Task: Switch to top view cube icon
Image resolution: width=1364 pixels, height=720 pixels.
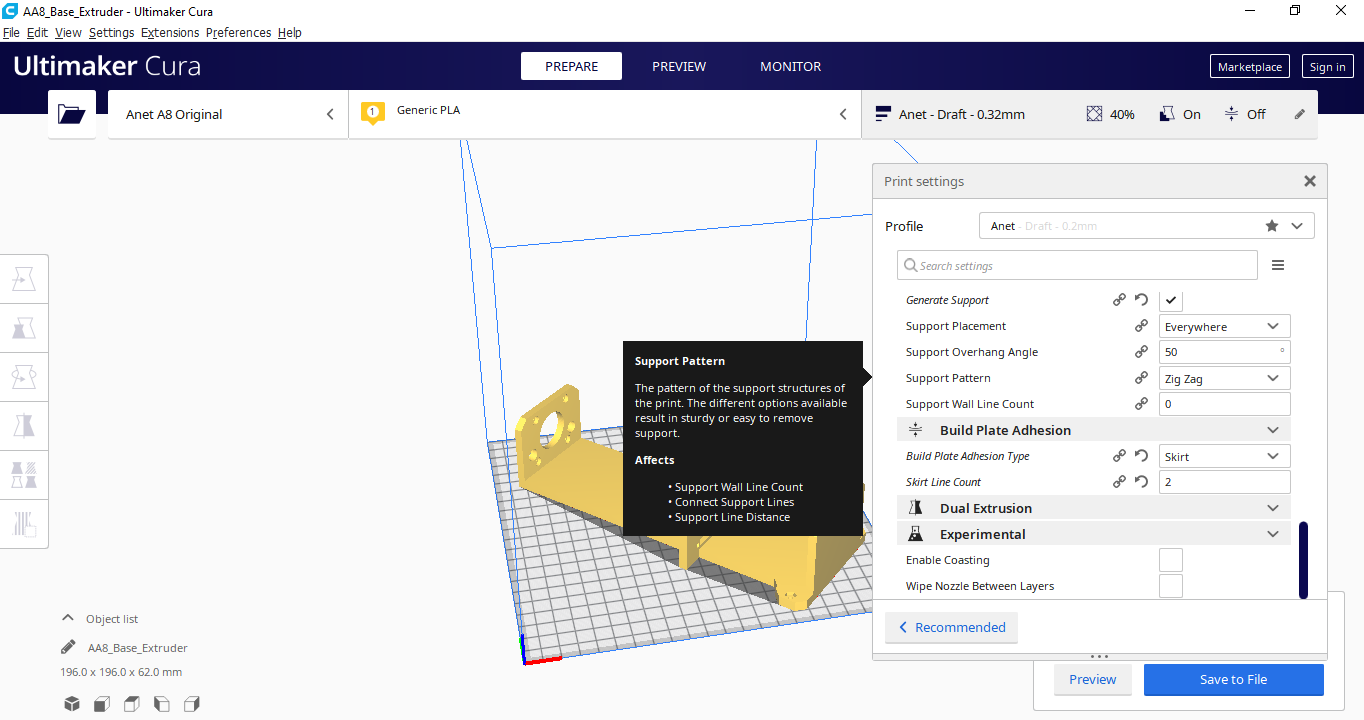Action: pos(131,704)
